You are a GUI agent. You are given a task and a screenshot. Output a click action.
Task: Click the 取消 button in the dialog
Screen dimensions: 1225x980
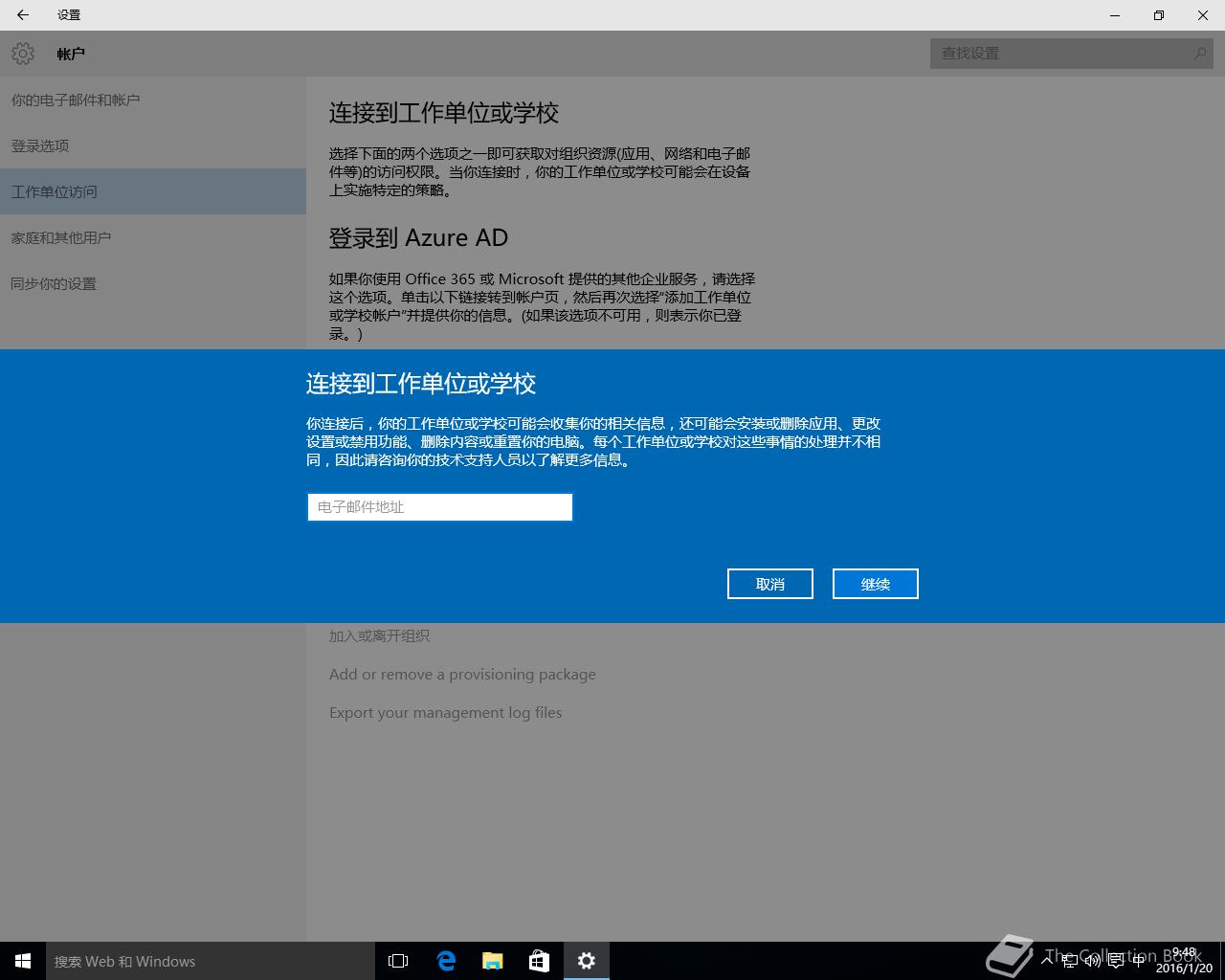tap(770, 584)
